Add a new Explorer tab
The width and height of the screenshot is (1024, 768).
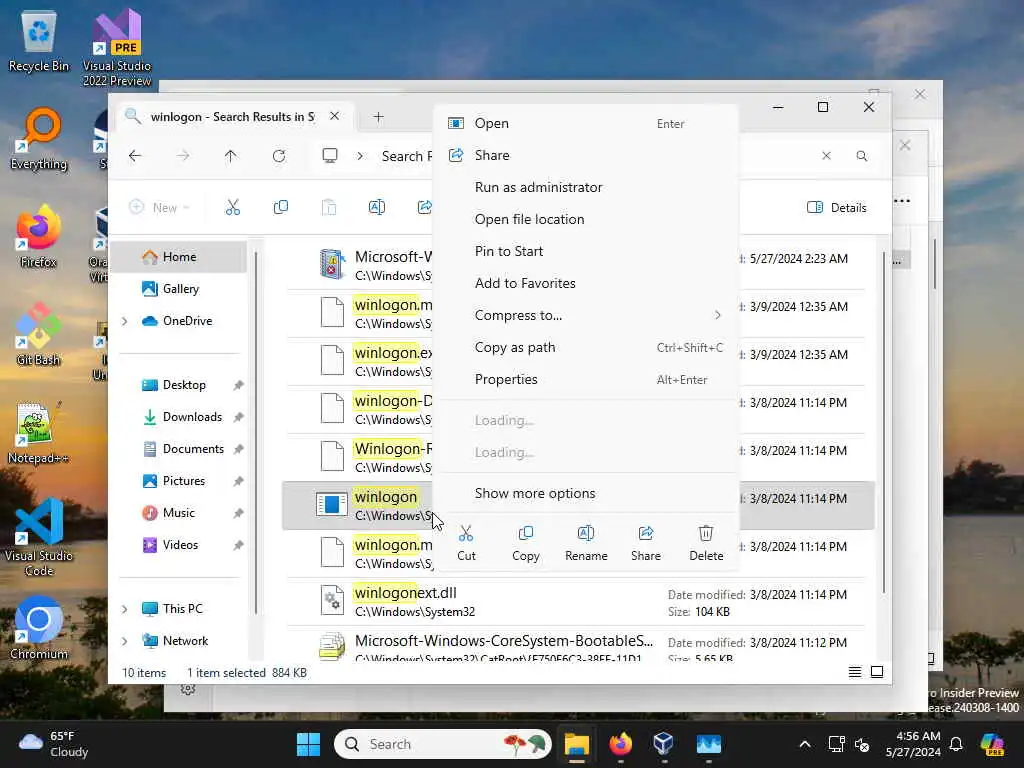click(x=378, y=117)
